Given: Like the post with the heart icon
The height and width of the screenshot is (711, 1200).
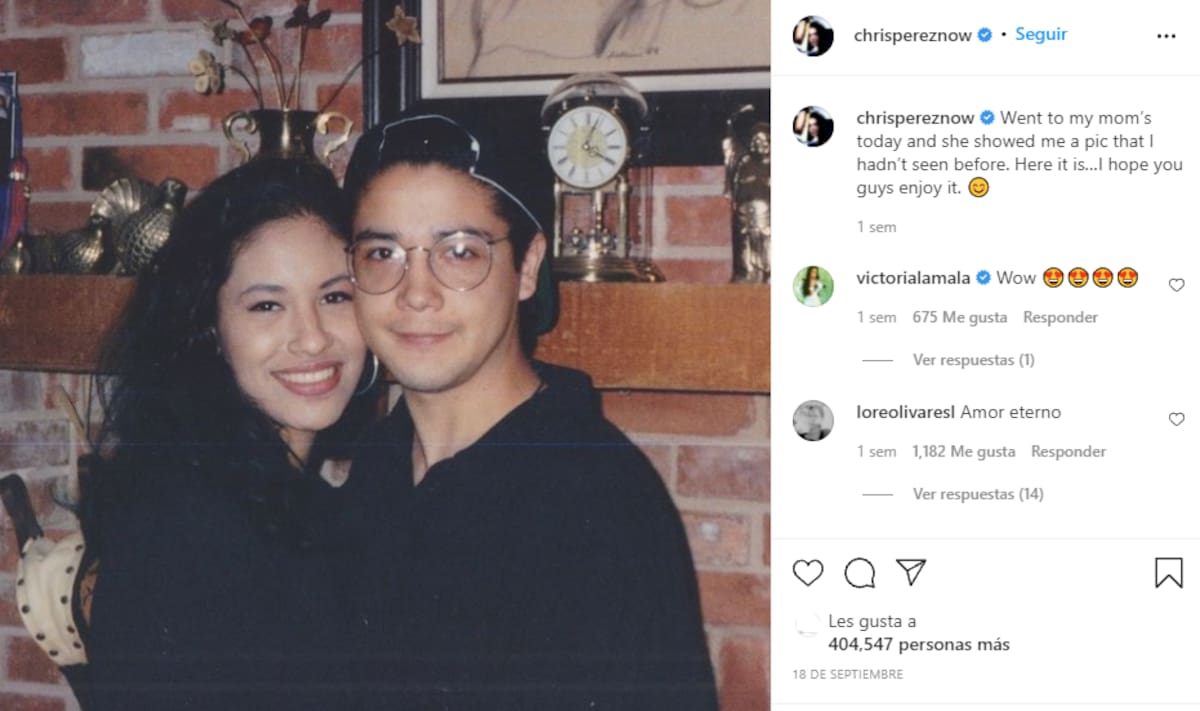Looking at the screenshot, I should [808, 573].
